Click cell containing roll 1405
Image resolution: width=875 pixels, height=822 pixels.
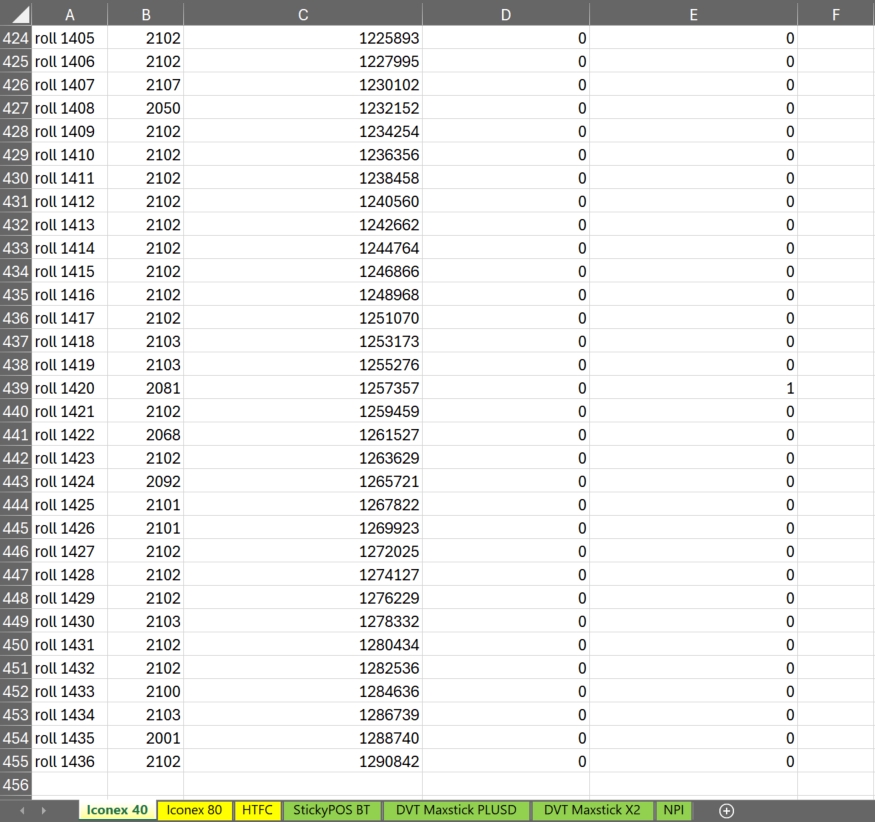point(70,38)
